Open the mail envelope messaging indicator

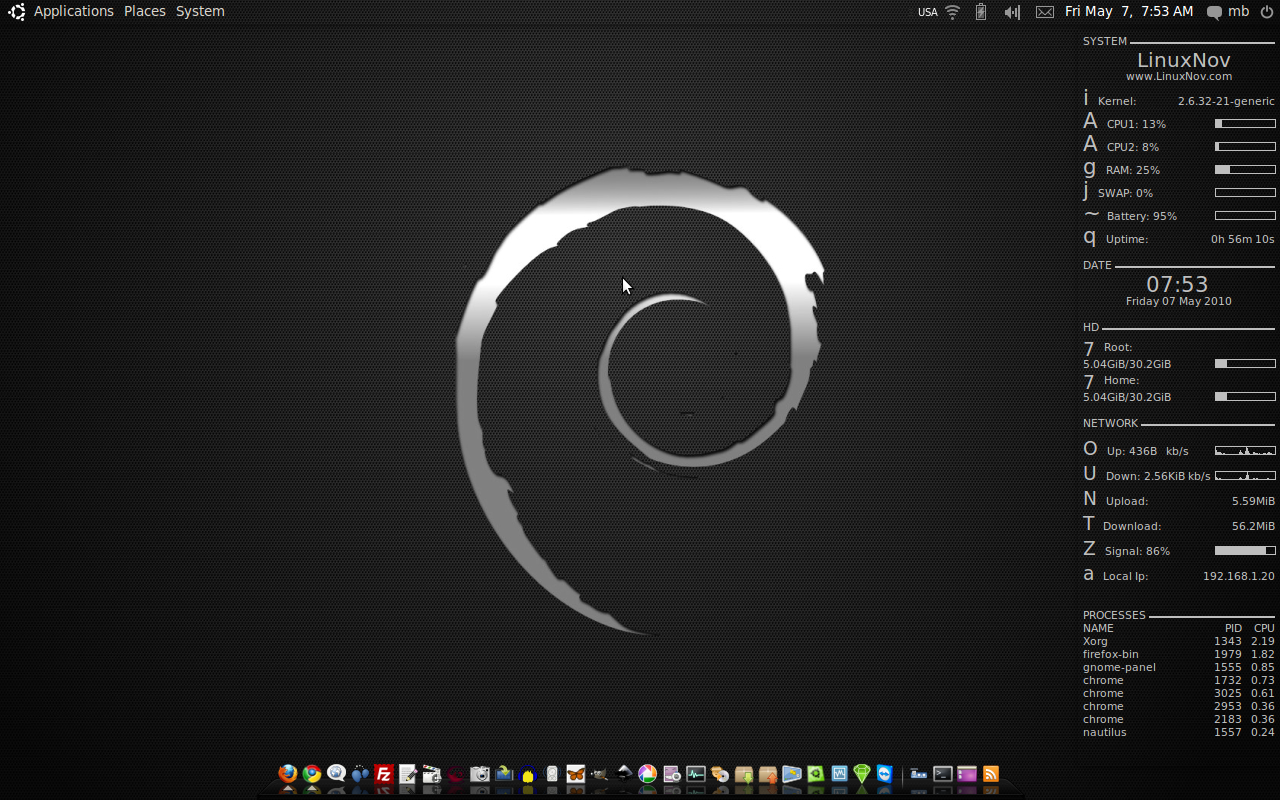(1045, 12)
